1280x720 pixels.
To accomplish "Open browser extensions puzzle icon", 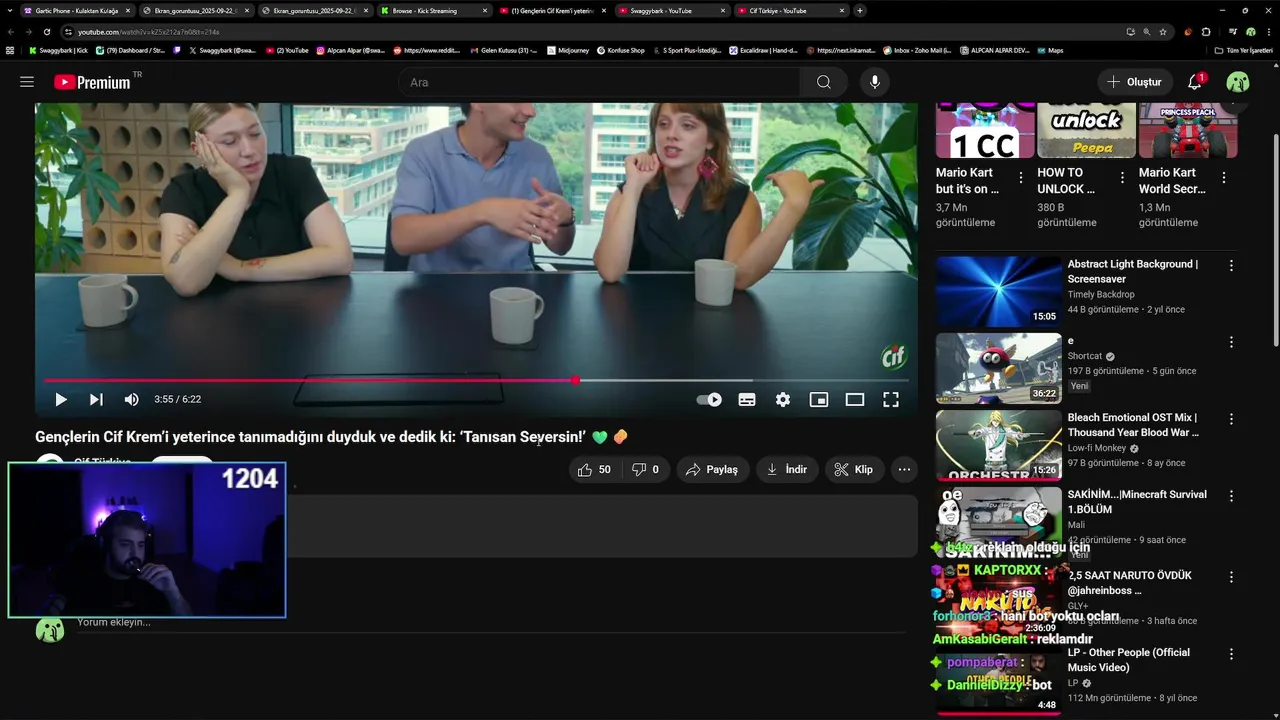I will [1206, 32].
